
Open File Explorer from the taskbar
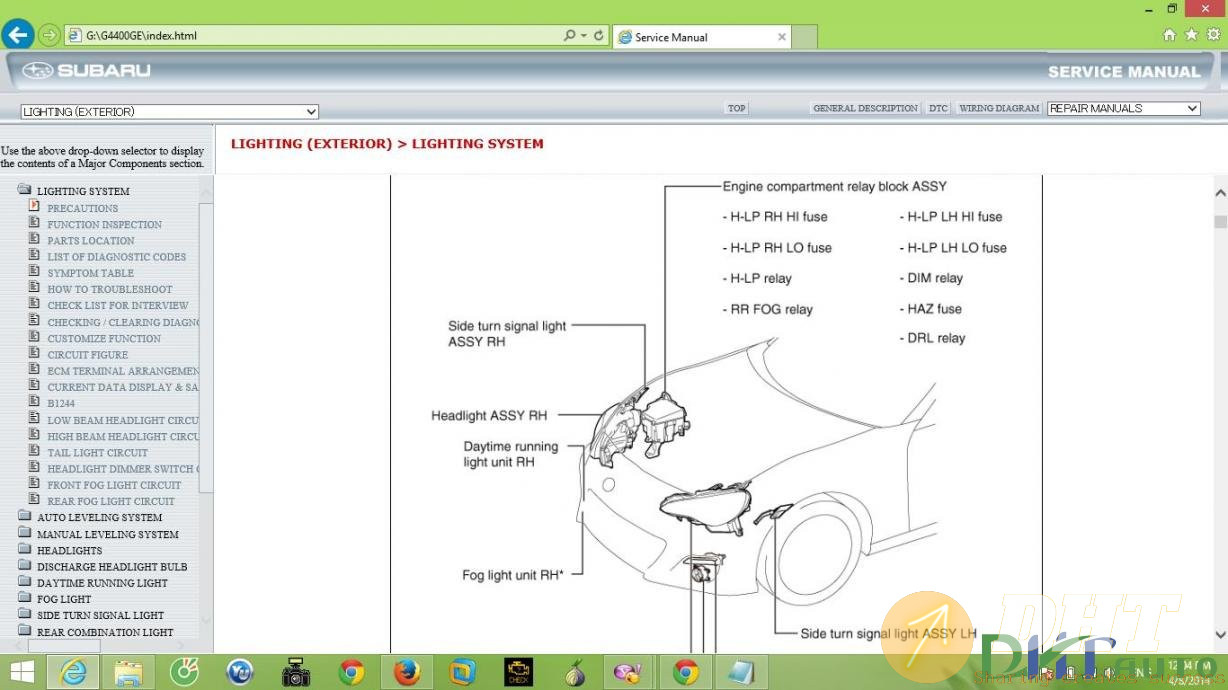point(128,672)
